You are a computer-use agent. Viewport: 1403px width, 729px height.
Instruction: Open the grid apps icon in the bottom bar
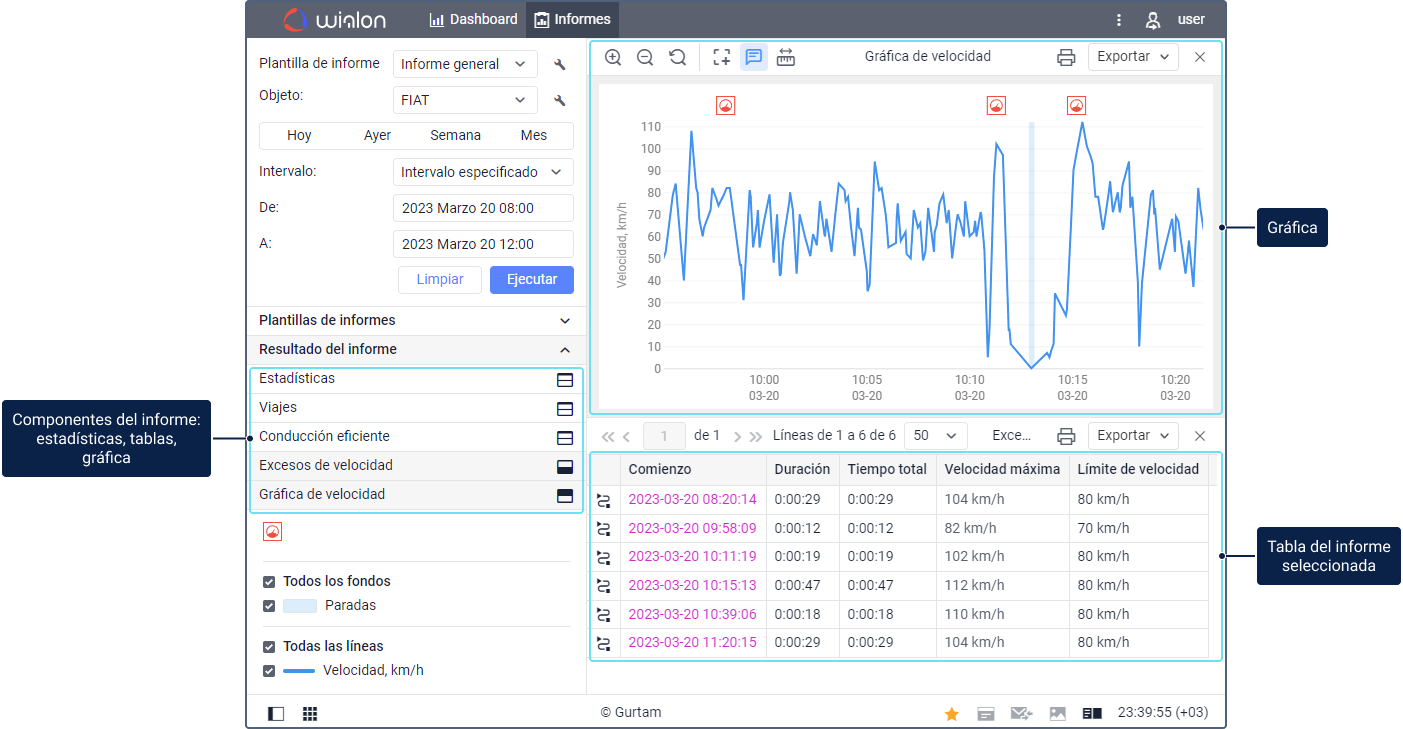click(310, 713)
